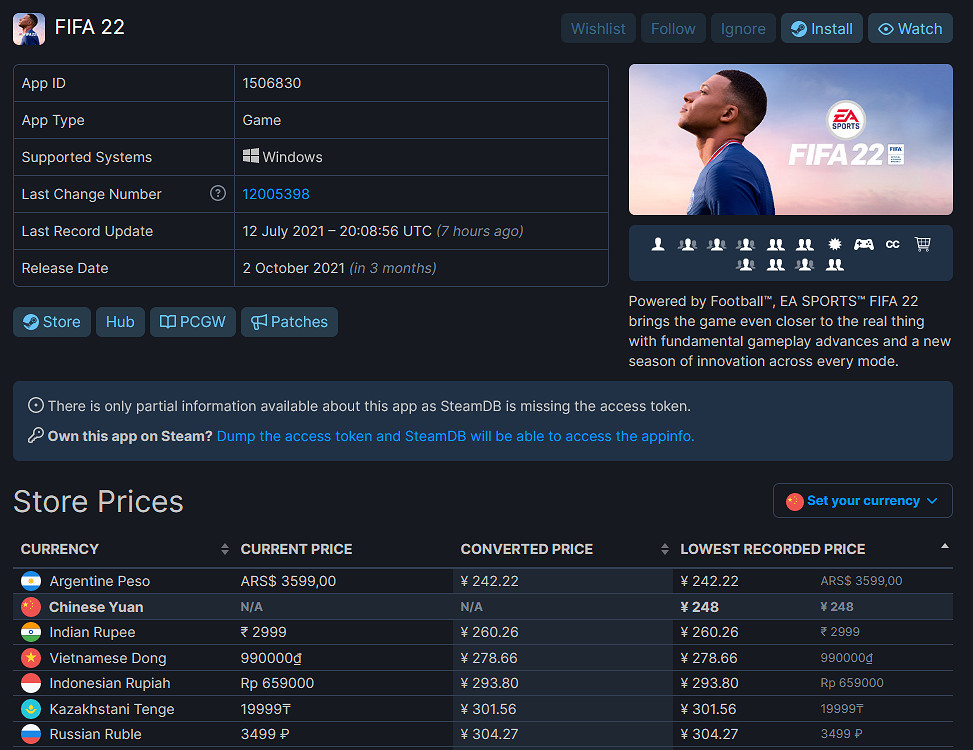
Task: Open the Set your currency dropdown
Action: pyautogui.click(x=862, y=500)
